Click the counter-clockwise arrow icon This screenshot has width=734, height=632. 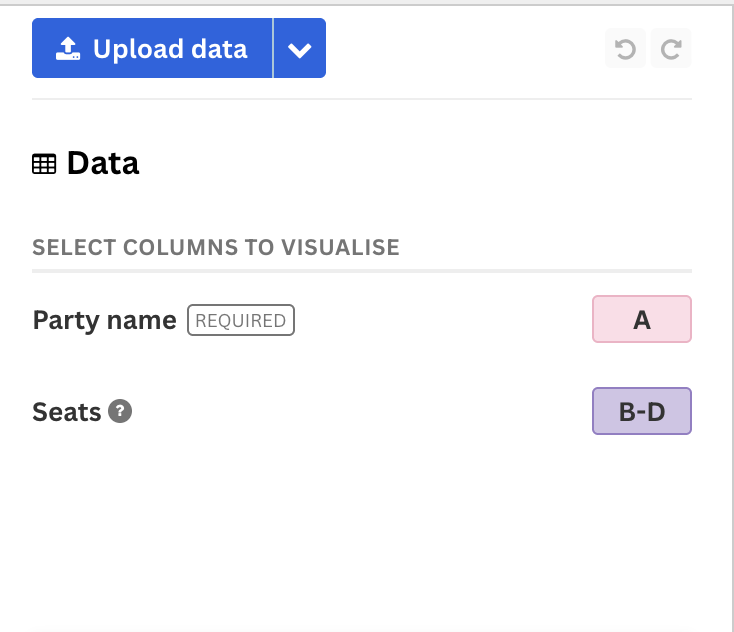(625, 49)
